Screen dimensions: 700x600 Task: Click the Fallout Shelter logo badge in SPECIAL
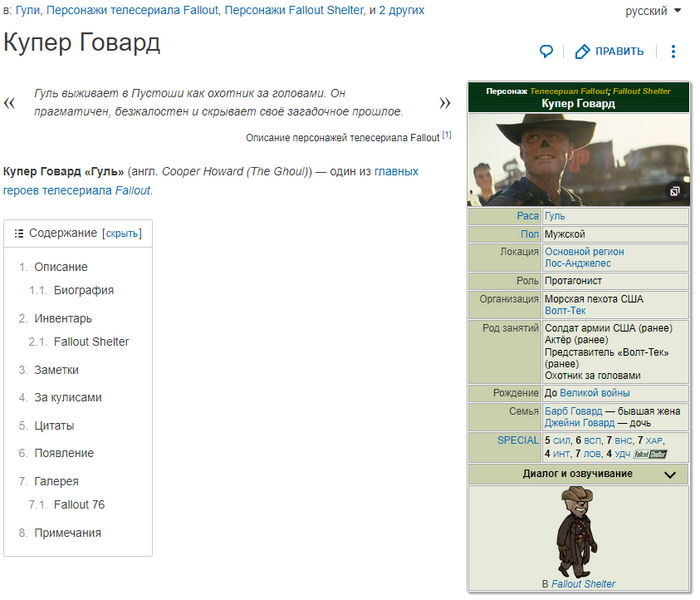click(x=650, y=454)
